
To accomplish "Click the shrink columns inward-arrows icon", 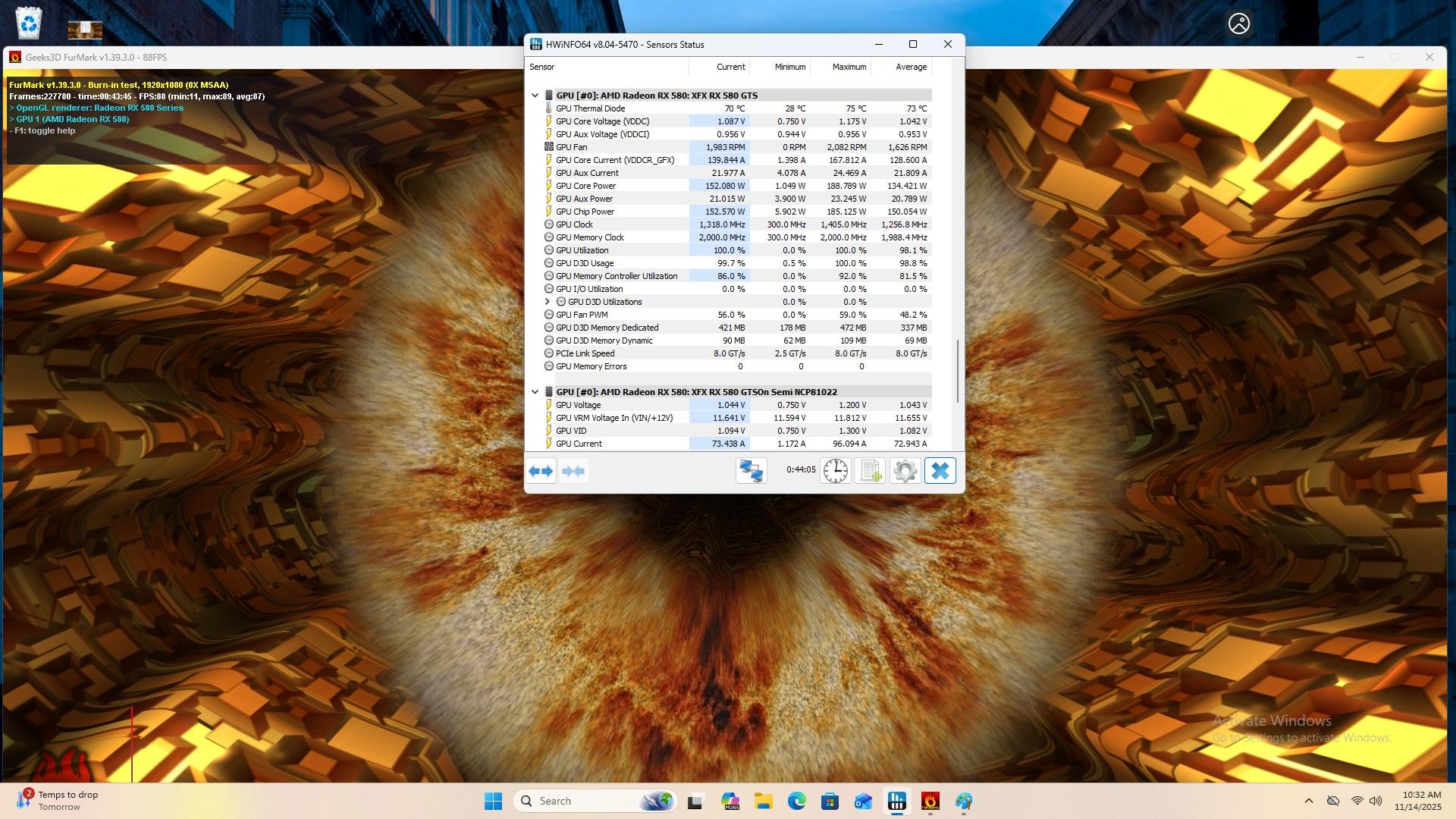I will [x=574, y=471].
